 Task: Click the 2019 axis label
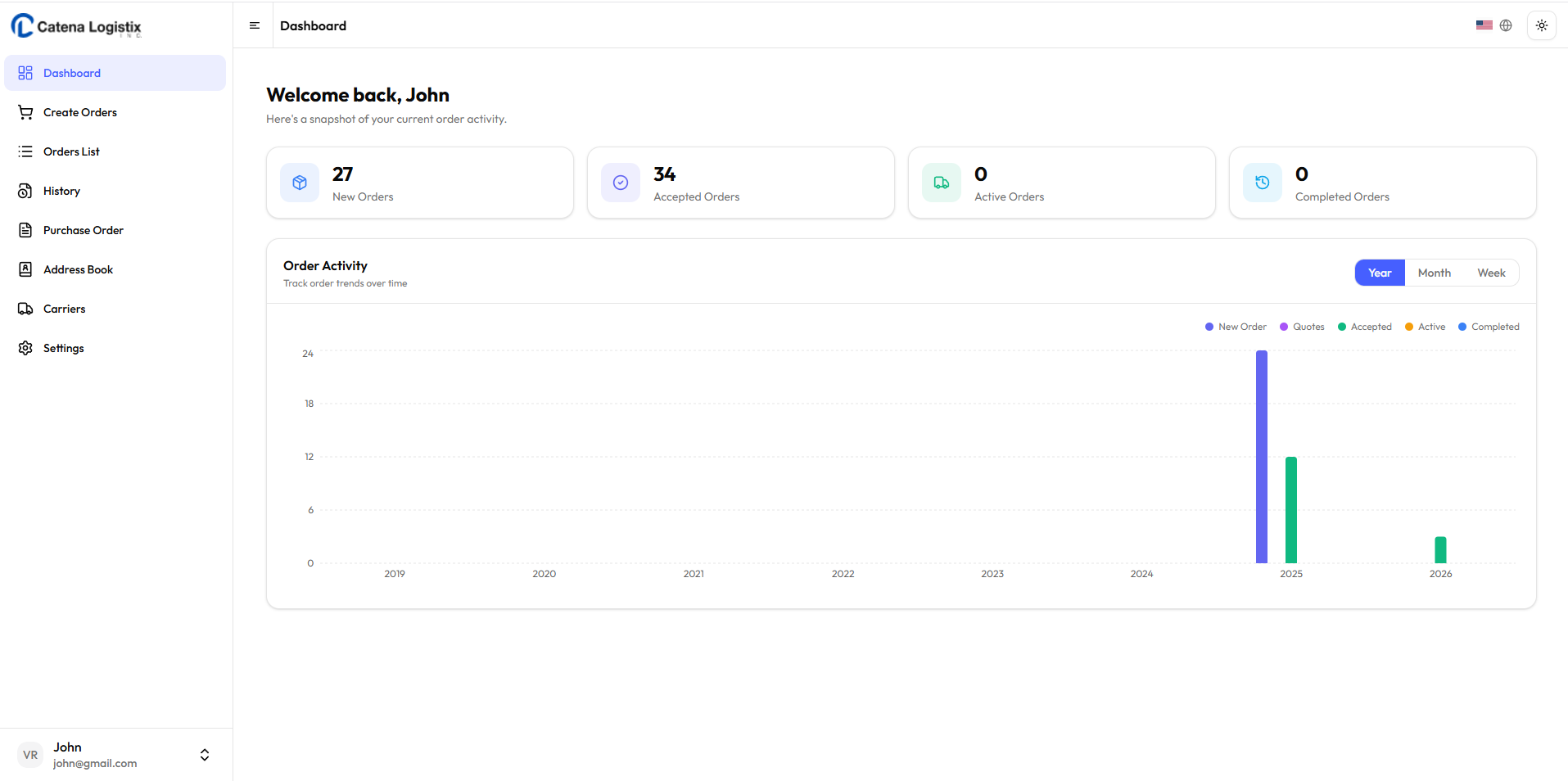[395, 574]
